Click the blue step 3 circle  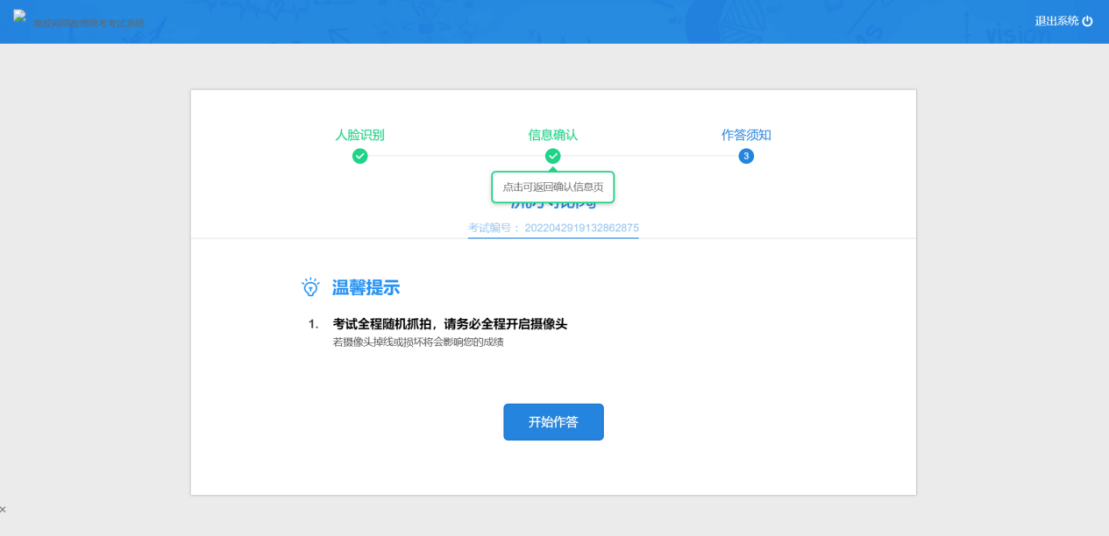point(746,156)
